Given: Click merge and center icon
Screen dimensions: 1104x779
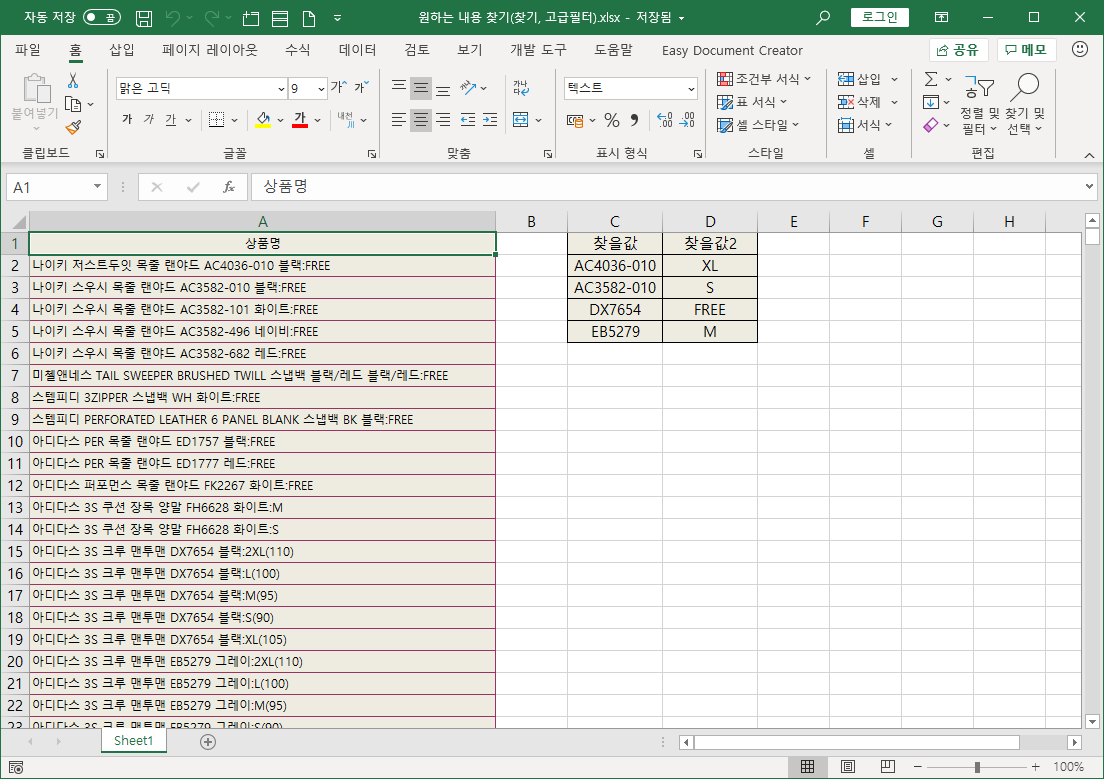Looking at the screenshot, I should pos(521,120).
